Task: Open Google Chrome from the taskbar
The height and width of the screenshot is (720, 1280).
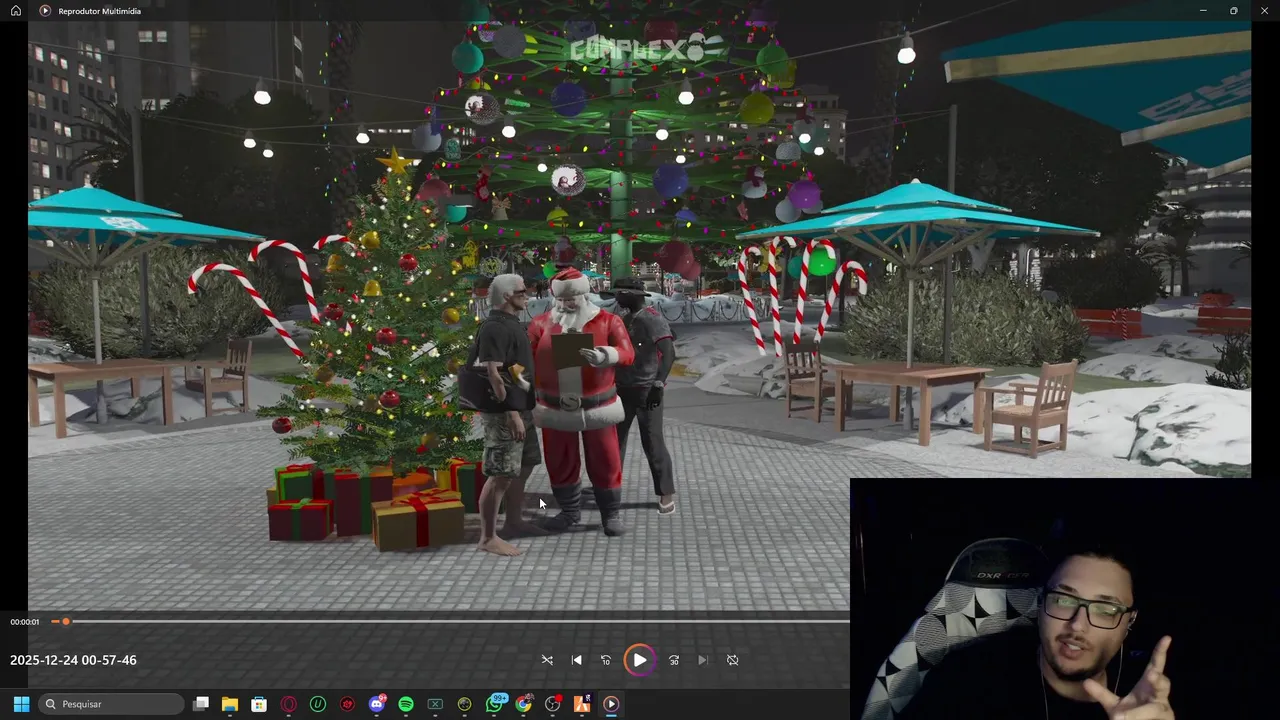Action: click(523, 704)
